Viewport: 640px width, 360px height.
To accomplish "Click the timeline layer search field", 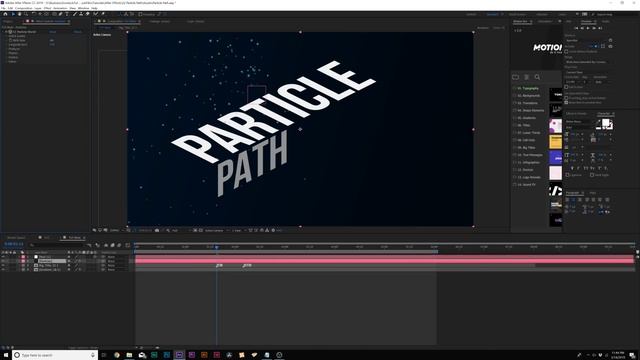I will pos(57,245).
